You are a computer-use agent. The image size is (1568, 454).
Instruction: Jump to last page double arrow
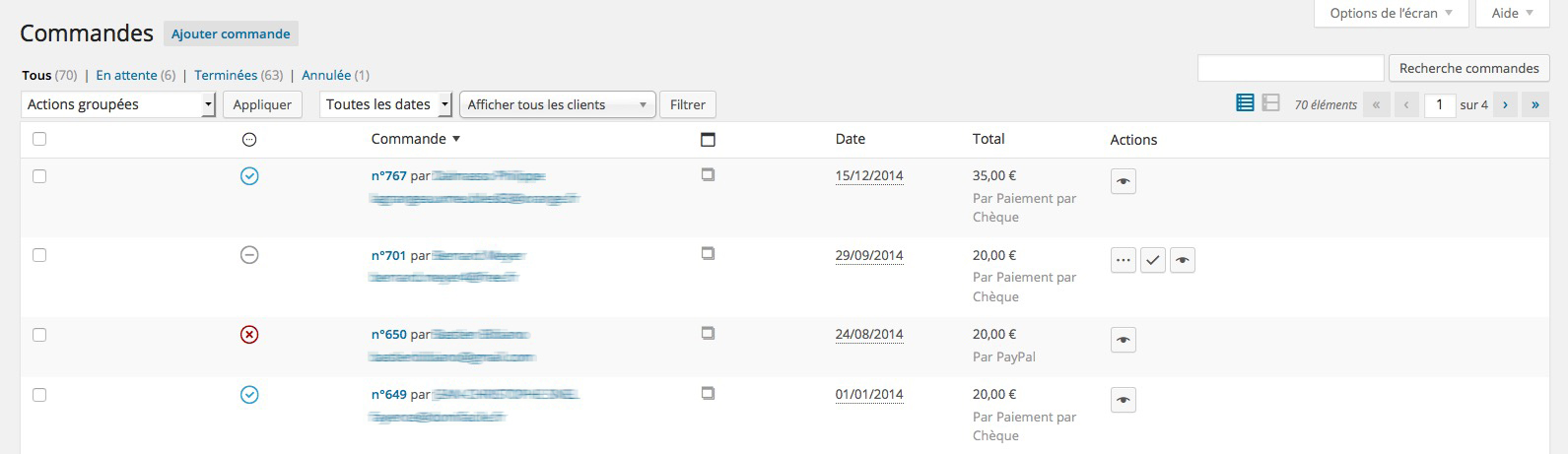pos(1534,104)
